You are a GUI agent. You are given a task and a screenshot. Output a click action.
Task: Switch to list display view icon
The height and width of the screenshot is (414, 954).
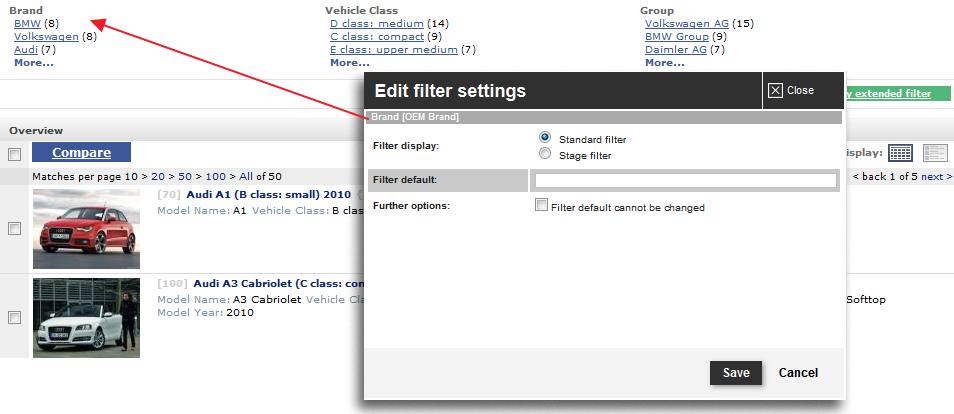click(x=935, y=153)
